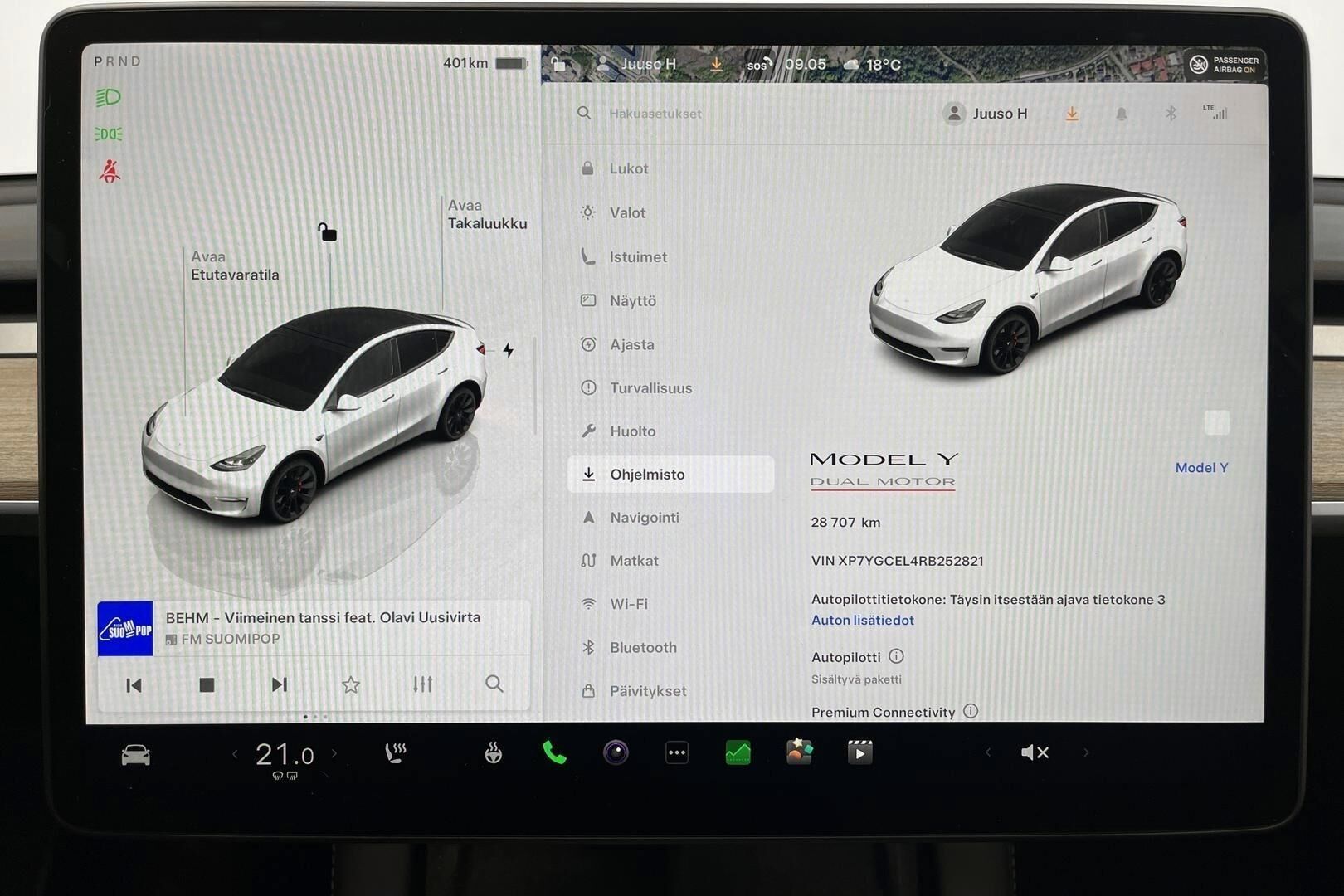This screenshot has width=1344, height=896.
Task: Open the front trunk (Avaa Etutavaratila)
Action: [x=235, y=265]
